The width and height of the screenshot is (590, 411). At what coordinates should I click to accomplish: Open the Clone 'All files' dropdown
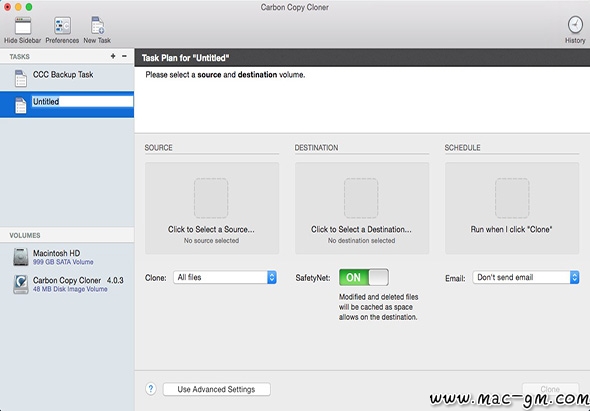pos(225,277)
